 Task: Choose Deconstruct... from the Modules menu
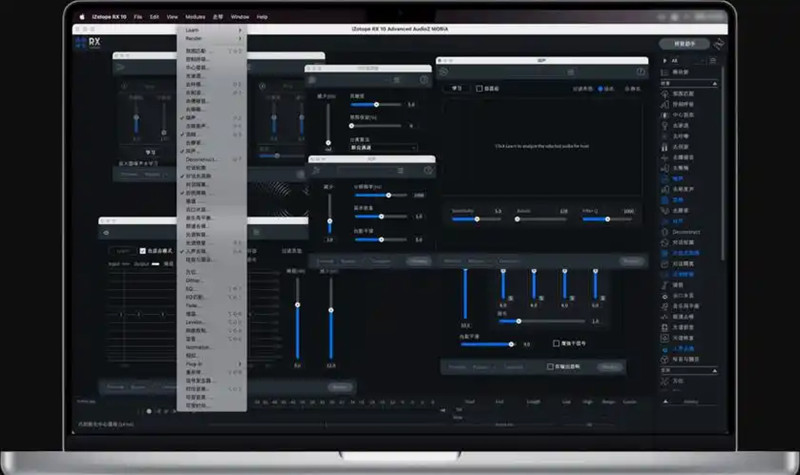pos(212,159)
